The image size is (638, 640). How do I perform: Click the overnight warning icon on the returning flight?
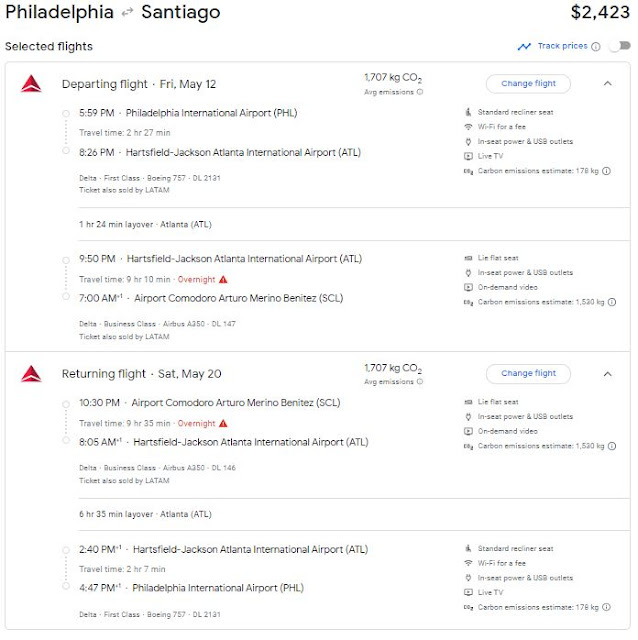point(224,423)
